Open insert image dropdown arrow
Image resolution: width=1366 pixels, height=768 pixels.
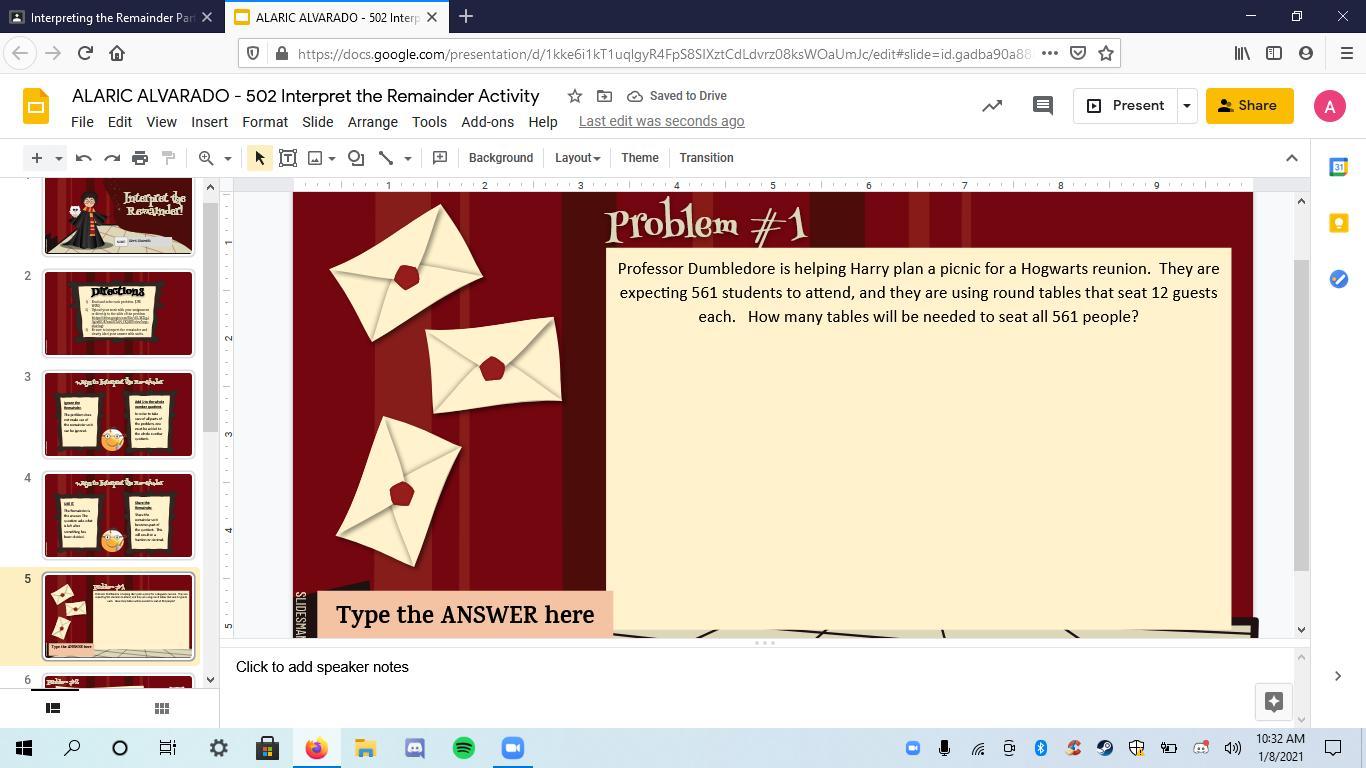(332, 158)
